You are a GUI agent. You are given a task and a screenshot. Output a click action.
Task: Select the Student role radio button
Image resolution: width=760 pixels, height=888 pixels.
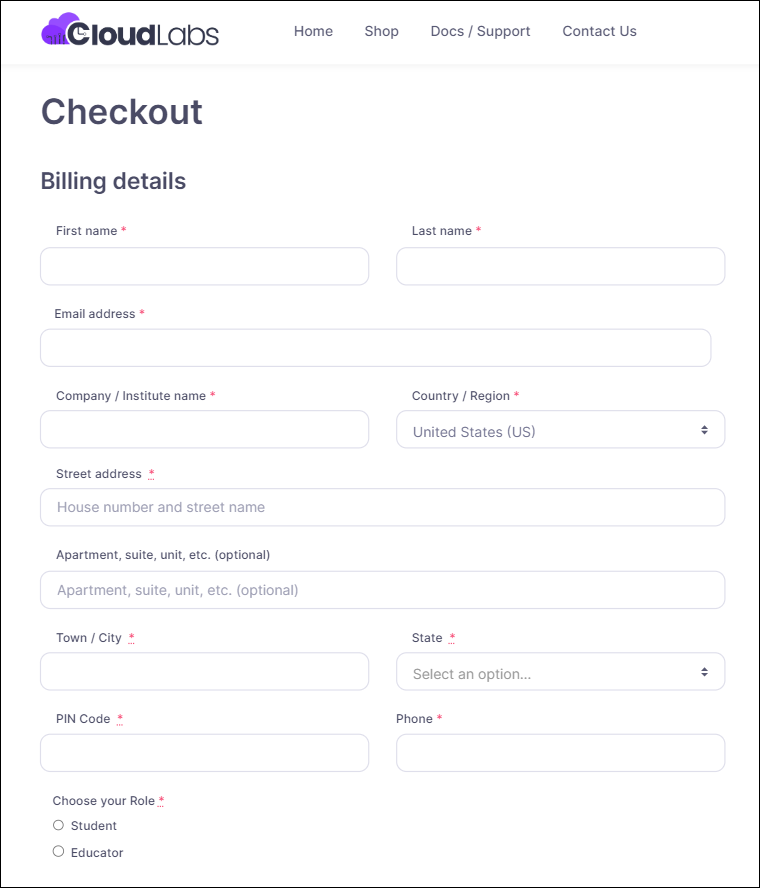58,825
